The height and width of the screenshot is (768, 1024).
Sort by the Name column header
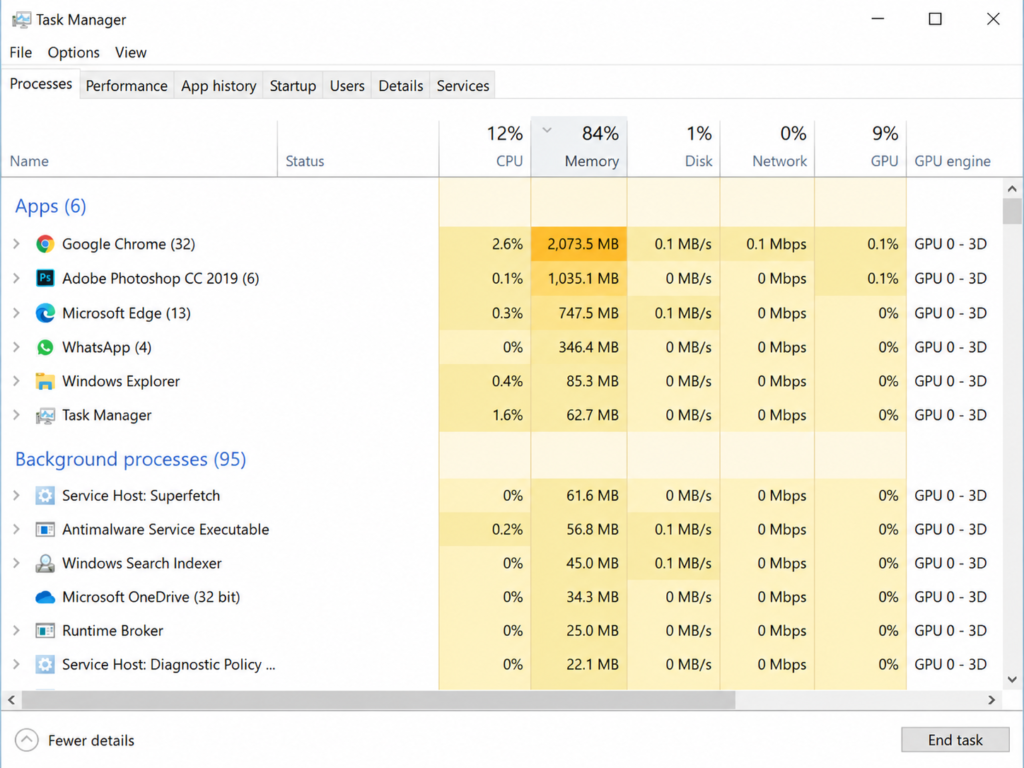[x=140, y=148]
